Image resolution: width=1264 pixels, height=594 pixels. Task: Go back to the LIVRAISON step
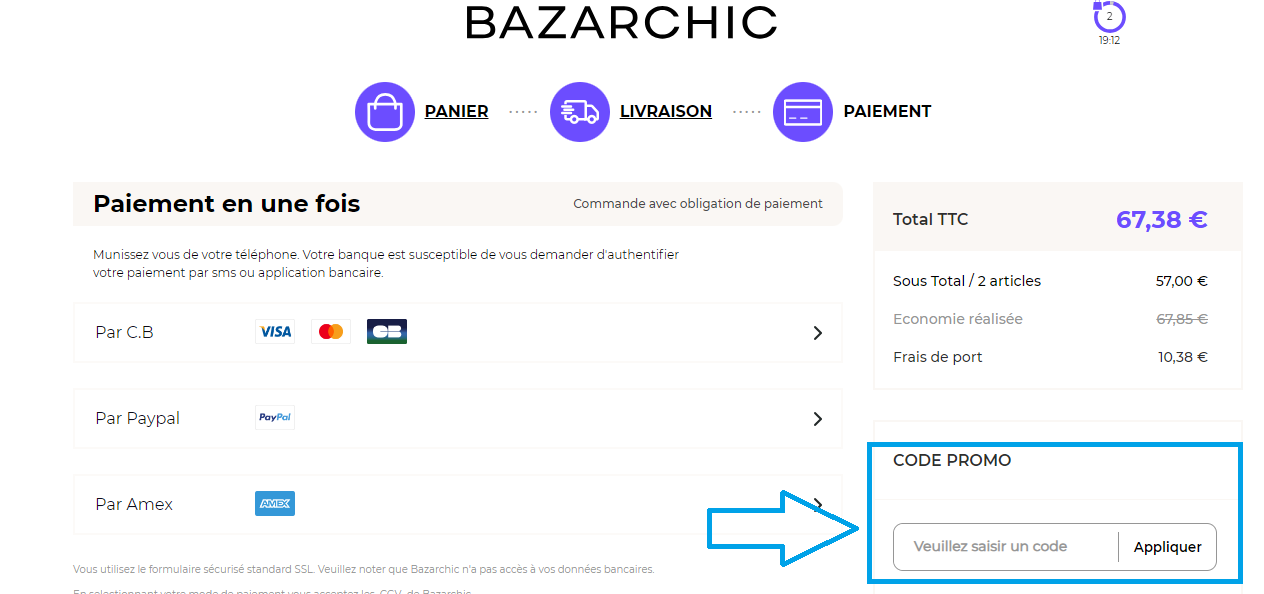pos(666,112)
